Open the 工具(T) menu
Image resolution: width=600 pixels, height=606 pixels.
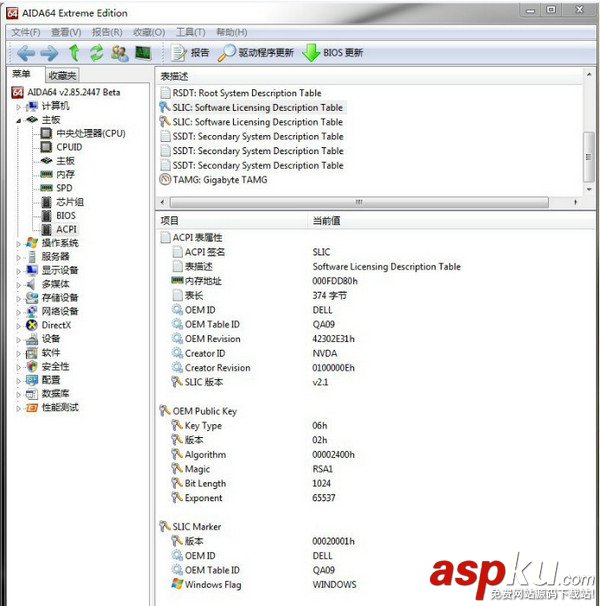point(191,32)
